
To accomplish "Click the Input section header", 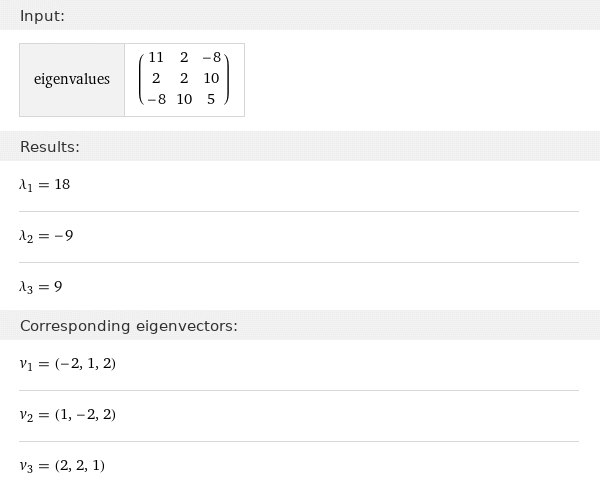I will pos(42,16).
